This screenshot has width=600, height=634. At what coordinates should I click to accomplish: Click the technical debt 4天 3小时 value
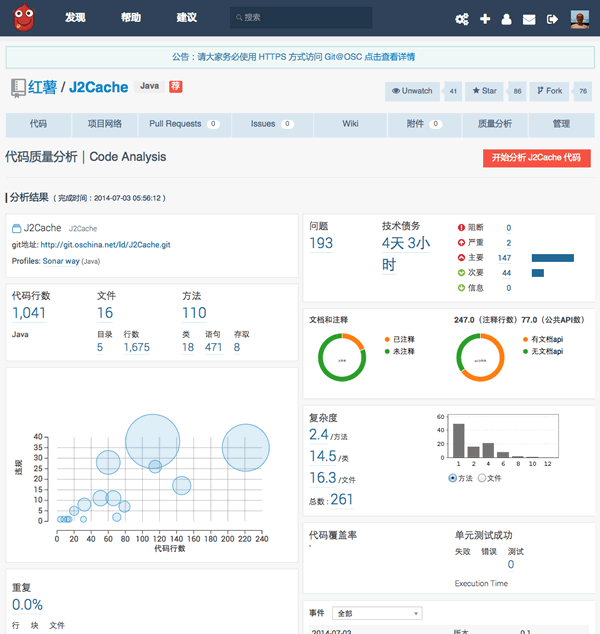[x=406, y=254]
